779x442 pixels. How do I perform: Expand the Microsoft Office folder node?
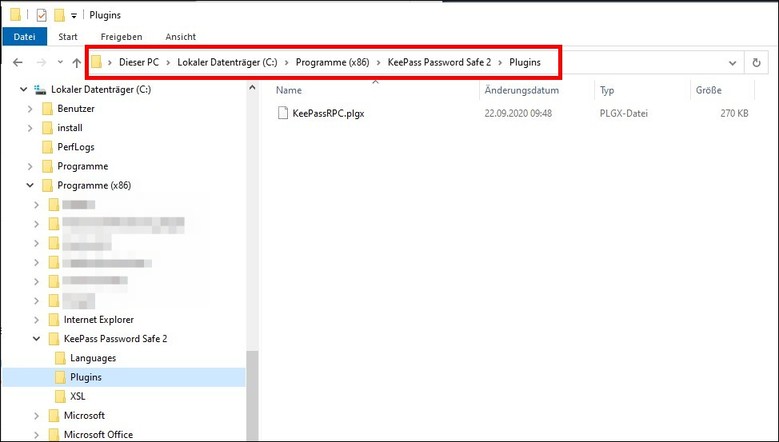[36, 435]
